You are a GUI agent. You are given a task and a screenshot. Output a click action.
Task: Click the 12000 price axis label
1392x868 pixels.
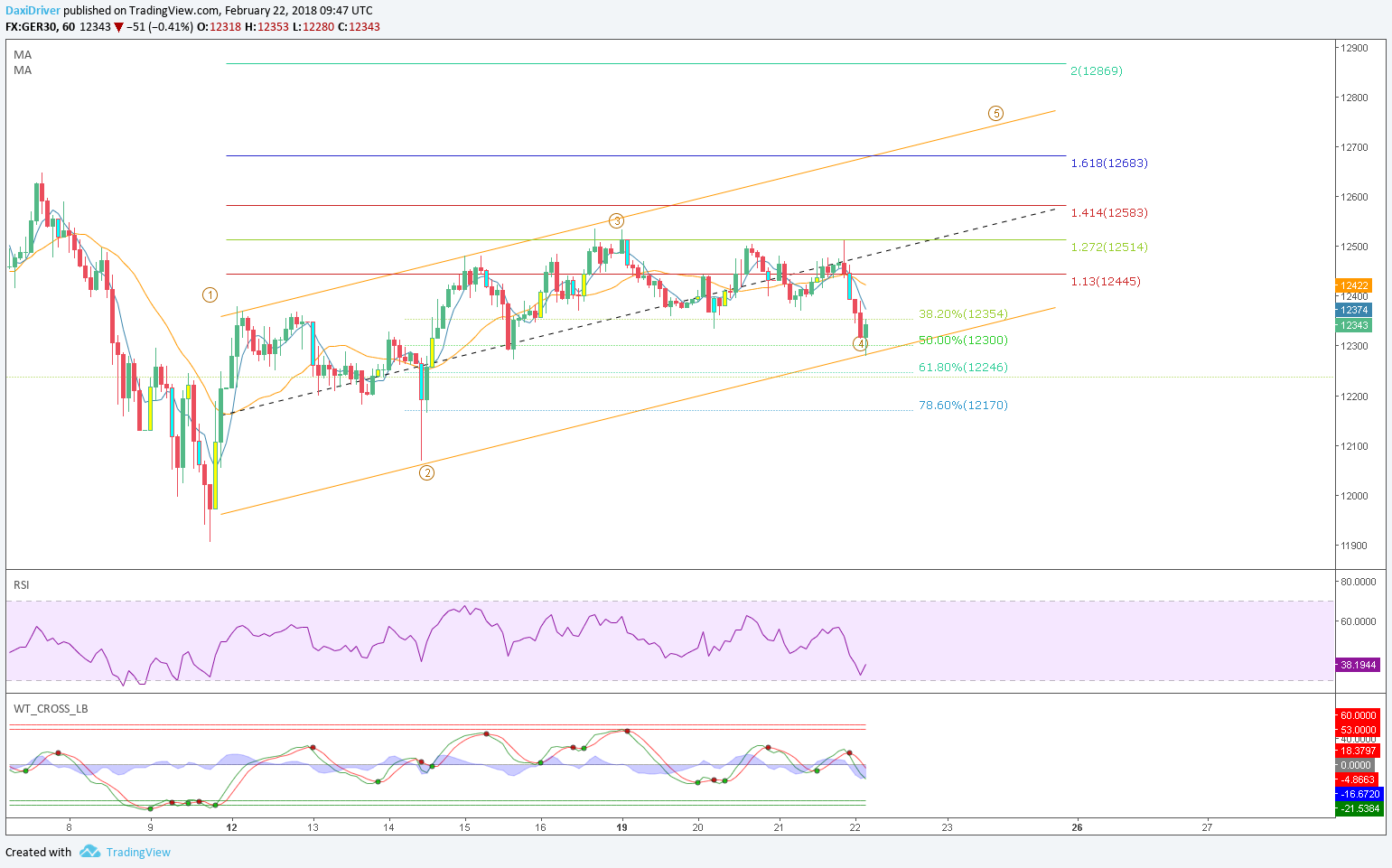pos(1354,496)
